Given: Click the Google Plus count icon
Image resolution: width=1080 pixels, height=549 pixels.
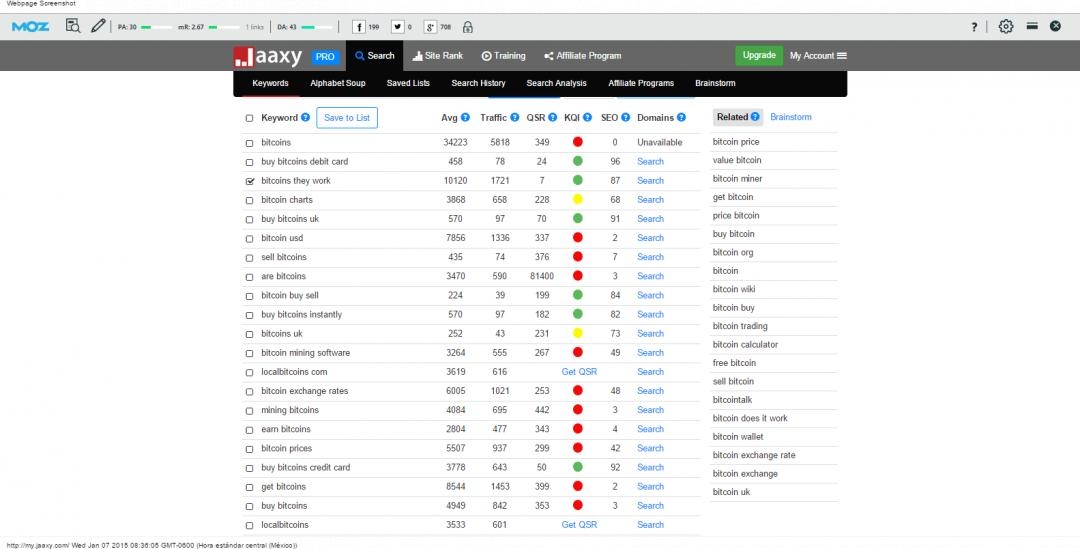Looking at the screenshot, I should click(x=430, y=27).
